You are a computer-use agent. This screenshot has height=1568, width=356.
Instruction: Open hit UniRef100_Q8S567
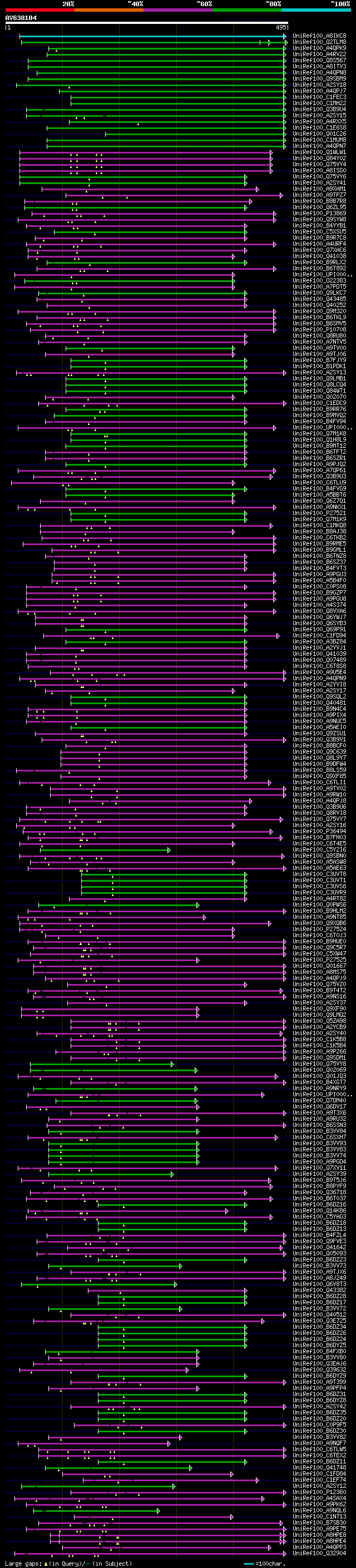[x=319, y=60]
